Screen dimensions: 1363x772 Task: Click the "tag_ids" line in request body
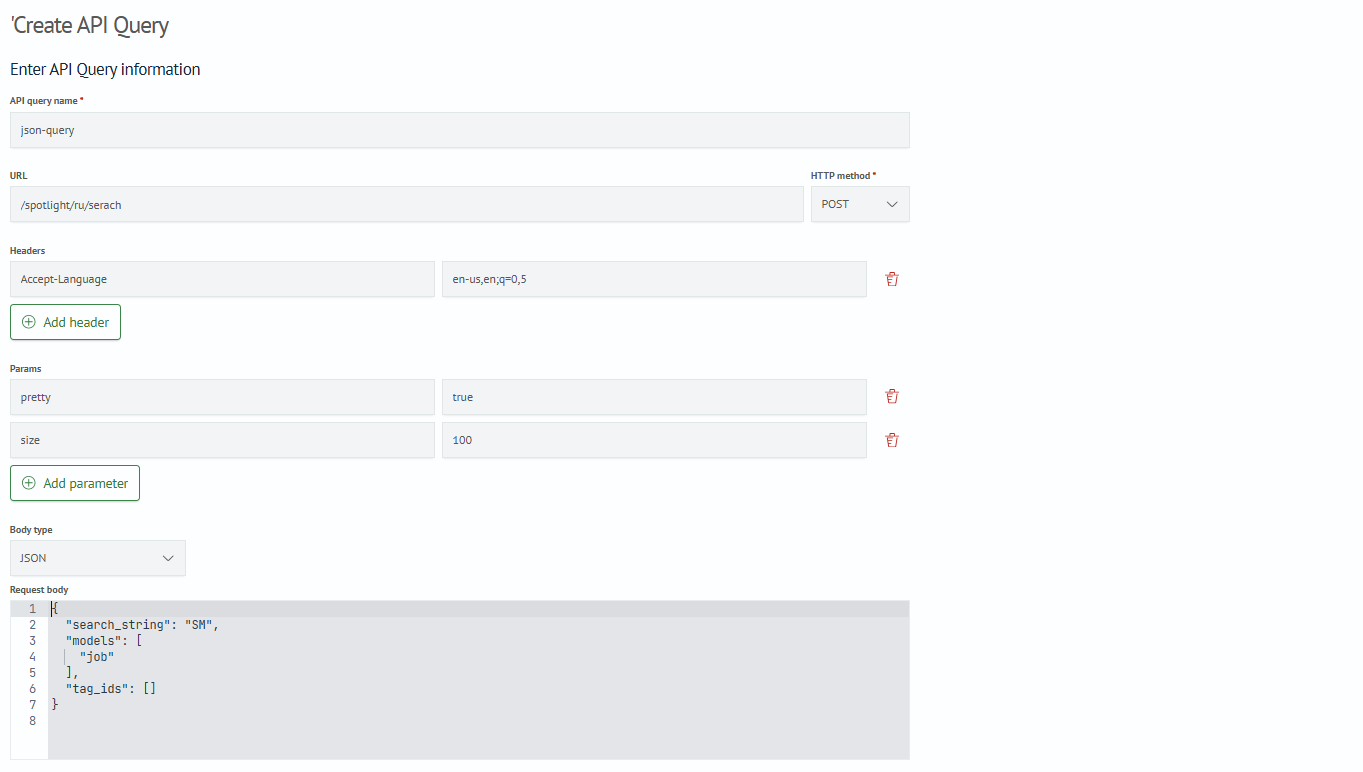click(x=111, y=689)
